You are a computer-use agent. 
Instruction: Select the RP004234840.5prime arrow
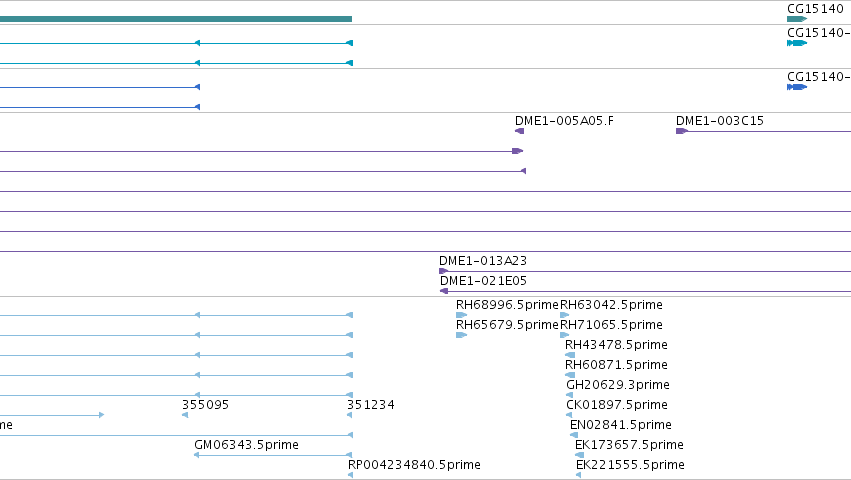point(351,475)
